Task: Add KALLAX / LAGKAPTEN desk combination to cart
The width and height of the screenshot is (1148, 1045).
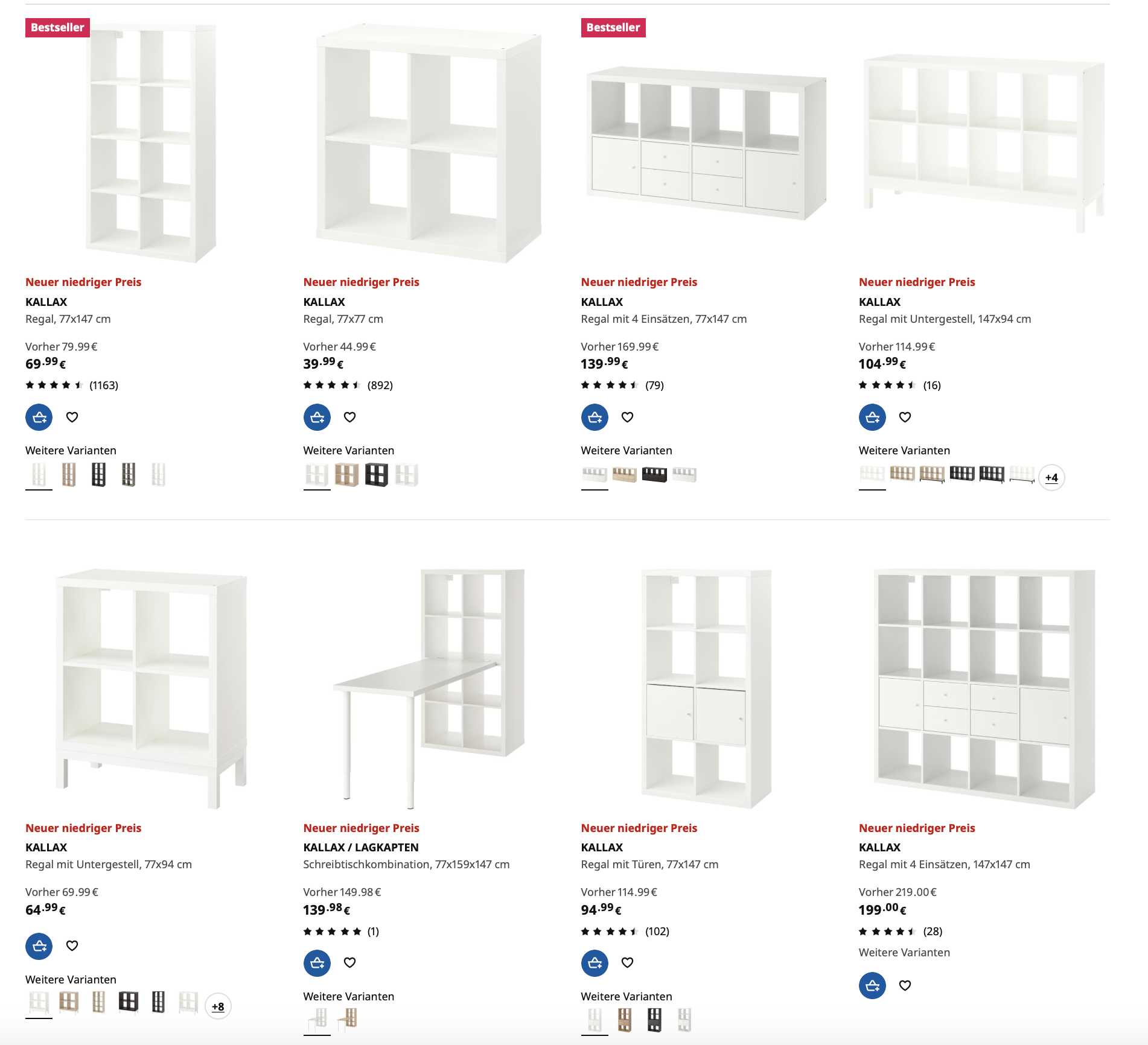Action: coord(317,962)
